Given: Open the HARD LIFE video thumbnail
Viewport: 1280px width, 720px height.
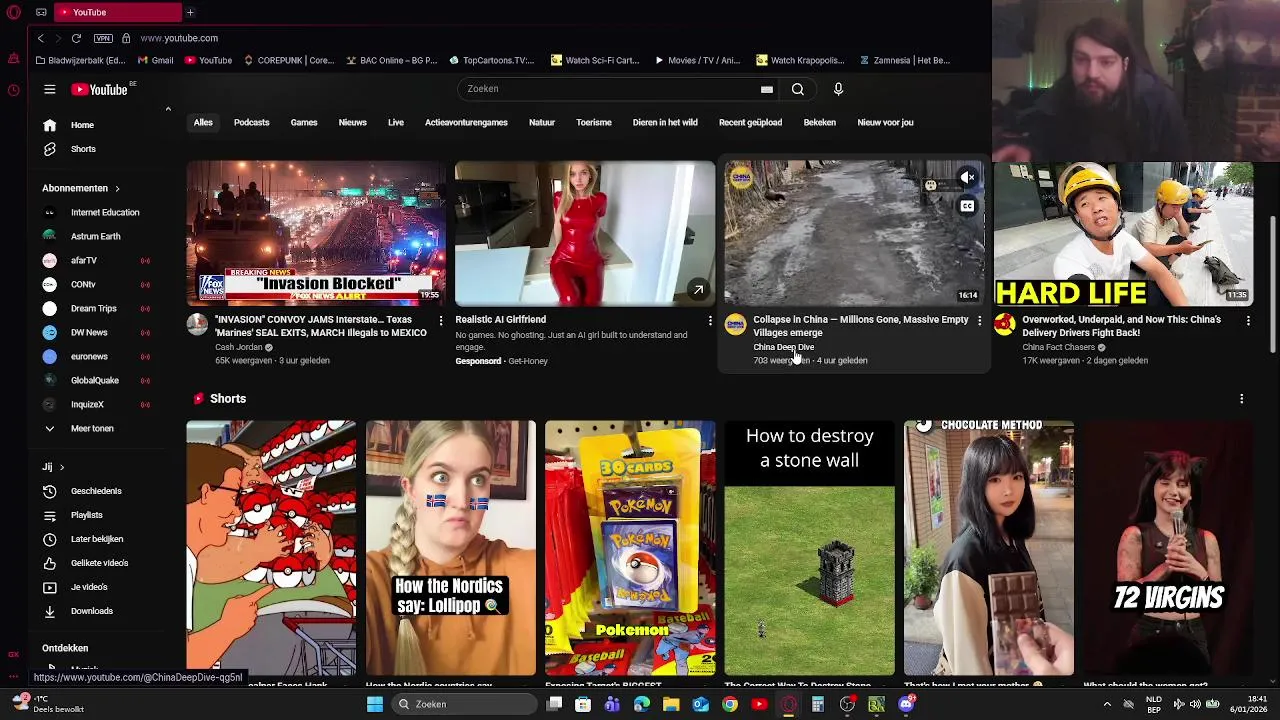Looking at the screenshot, I should click(x=1123, y=233).
